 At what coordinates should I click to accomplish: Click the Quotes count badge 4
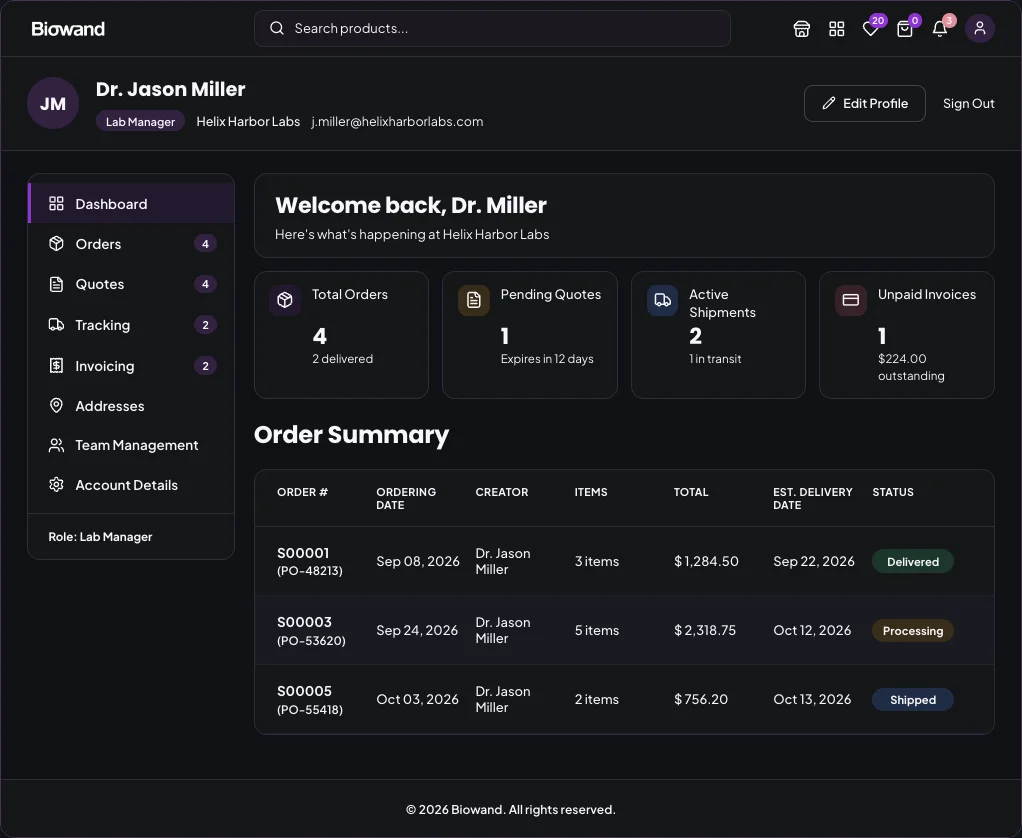205,284
